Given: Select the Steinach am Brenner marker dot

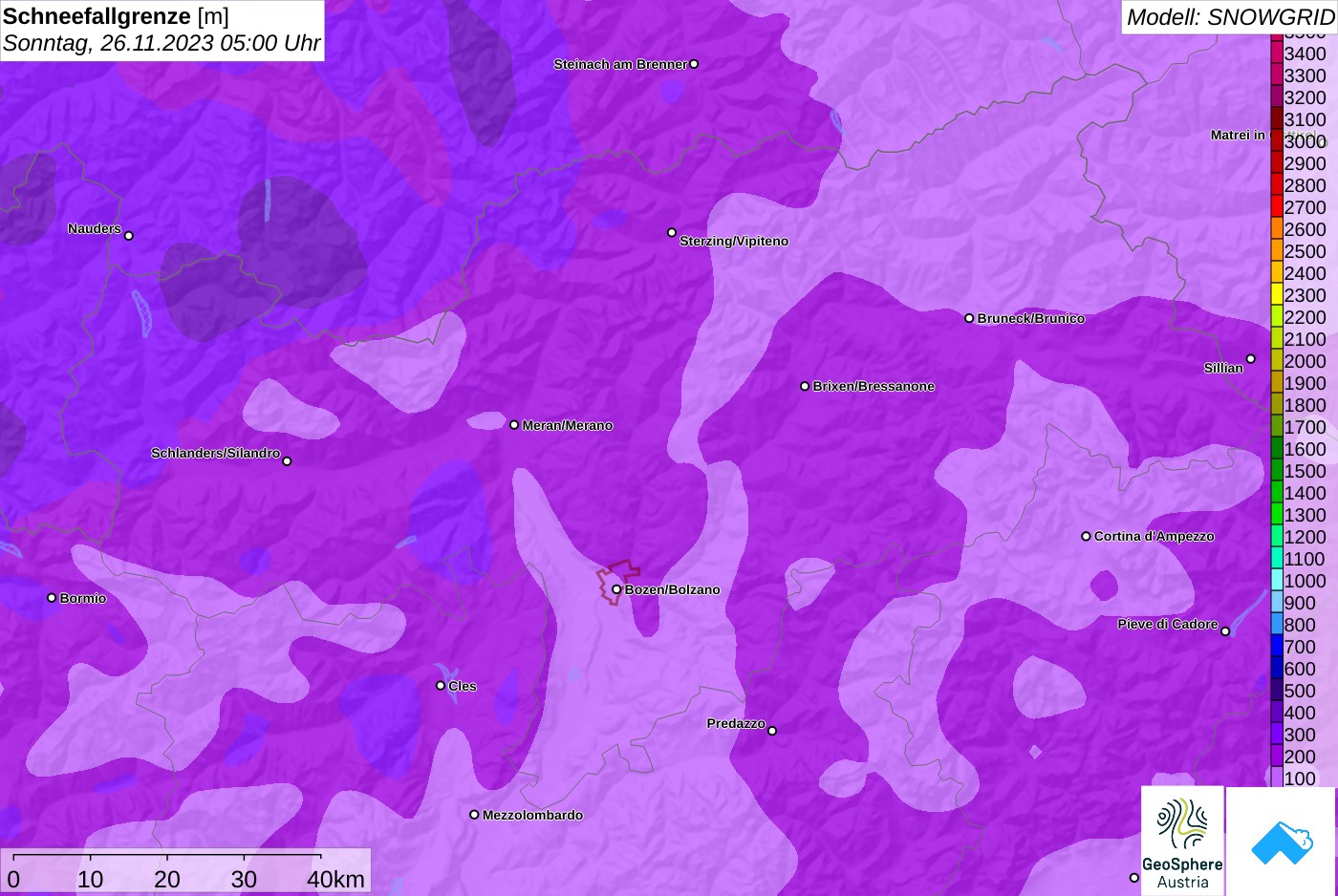Looking at the screenshot, I should click(694, 64).
